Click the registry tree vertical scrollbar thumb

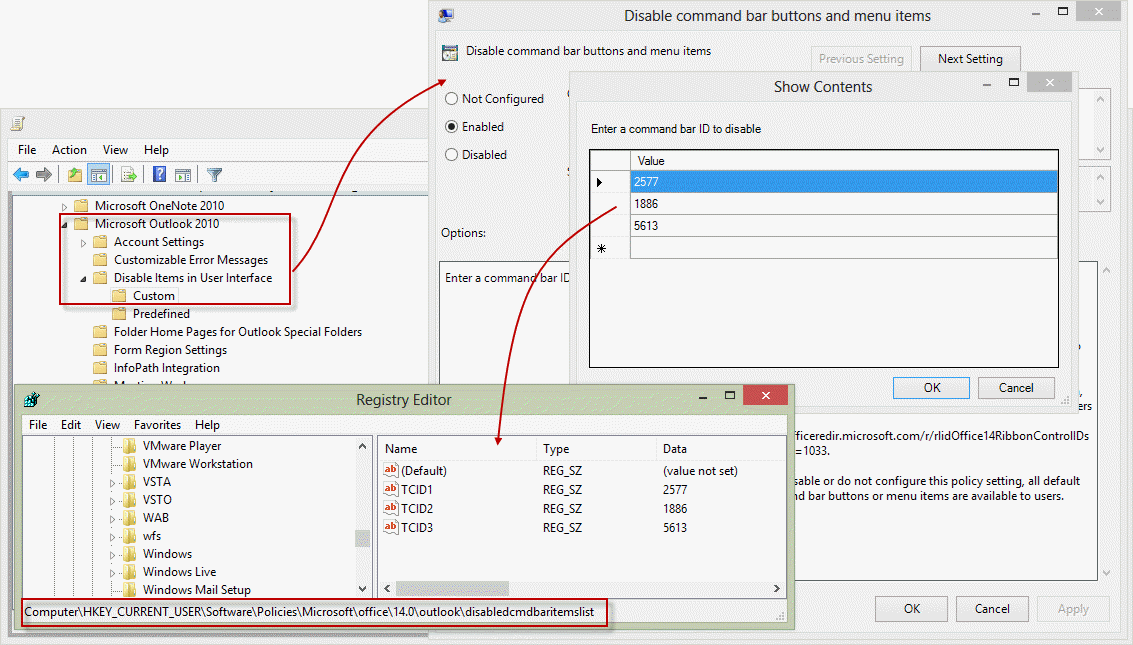tap(362, 538)
